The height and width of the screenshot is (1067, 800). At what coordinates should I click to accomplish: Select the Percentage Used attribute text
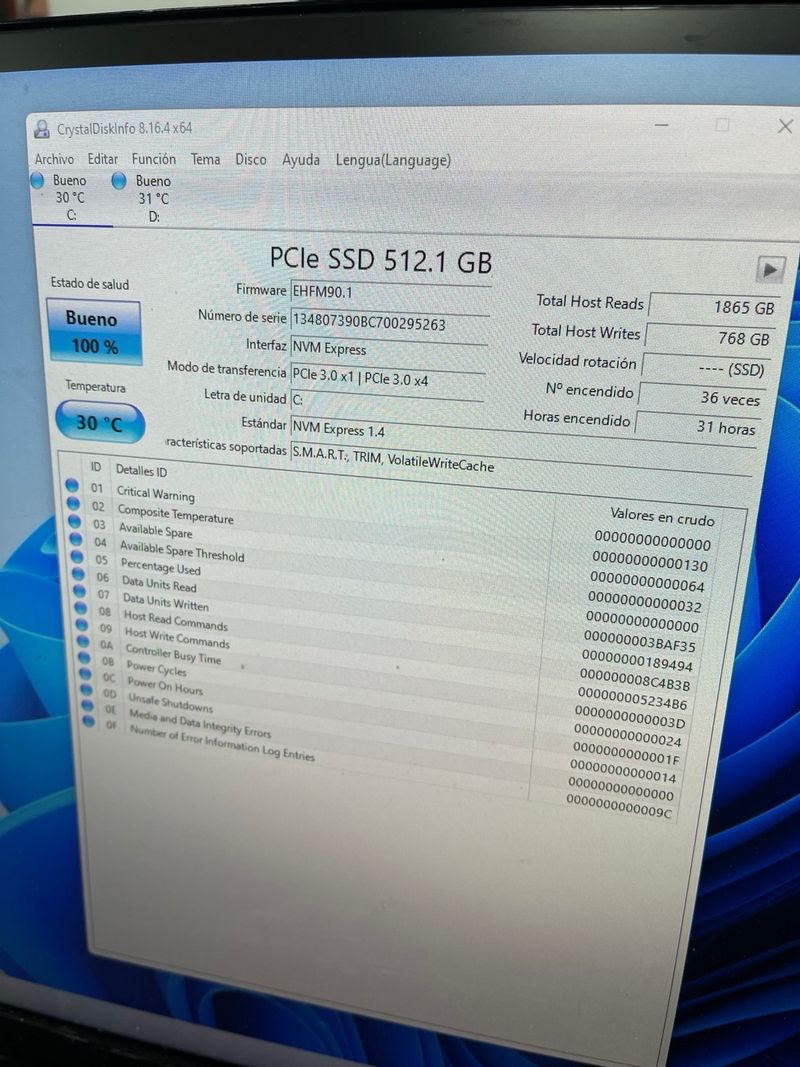pyautogui.click(x=161, y=566)
